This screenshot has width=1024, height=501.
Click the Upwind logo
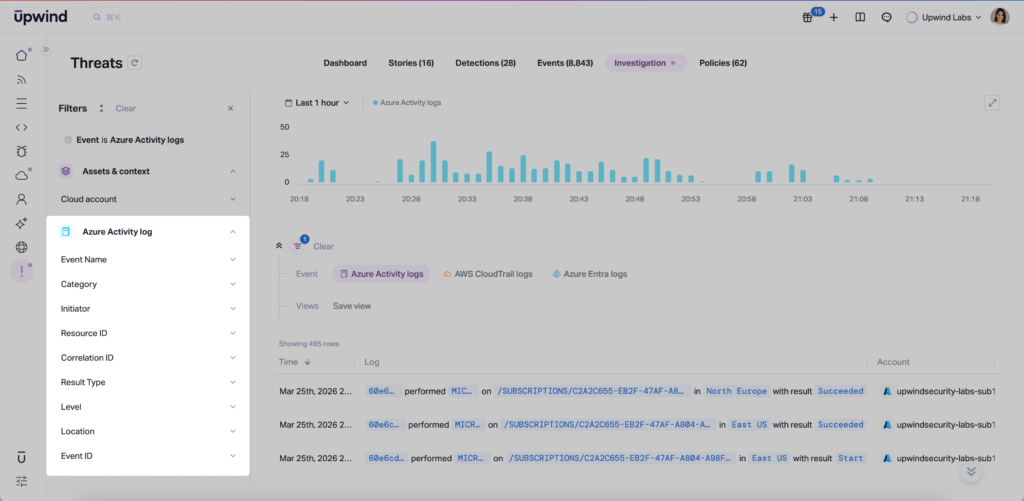(40, 17)
